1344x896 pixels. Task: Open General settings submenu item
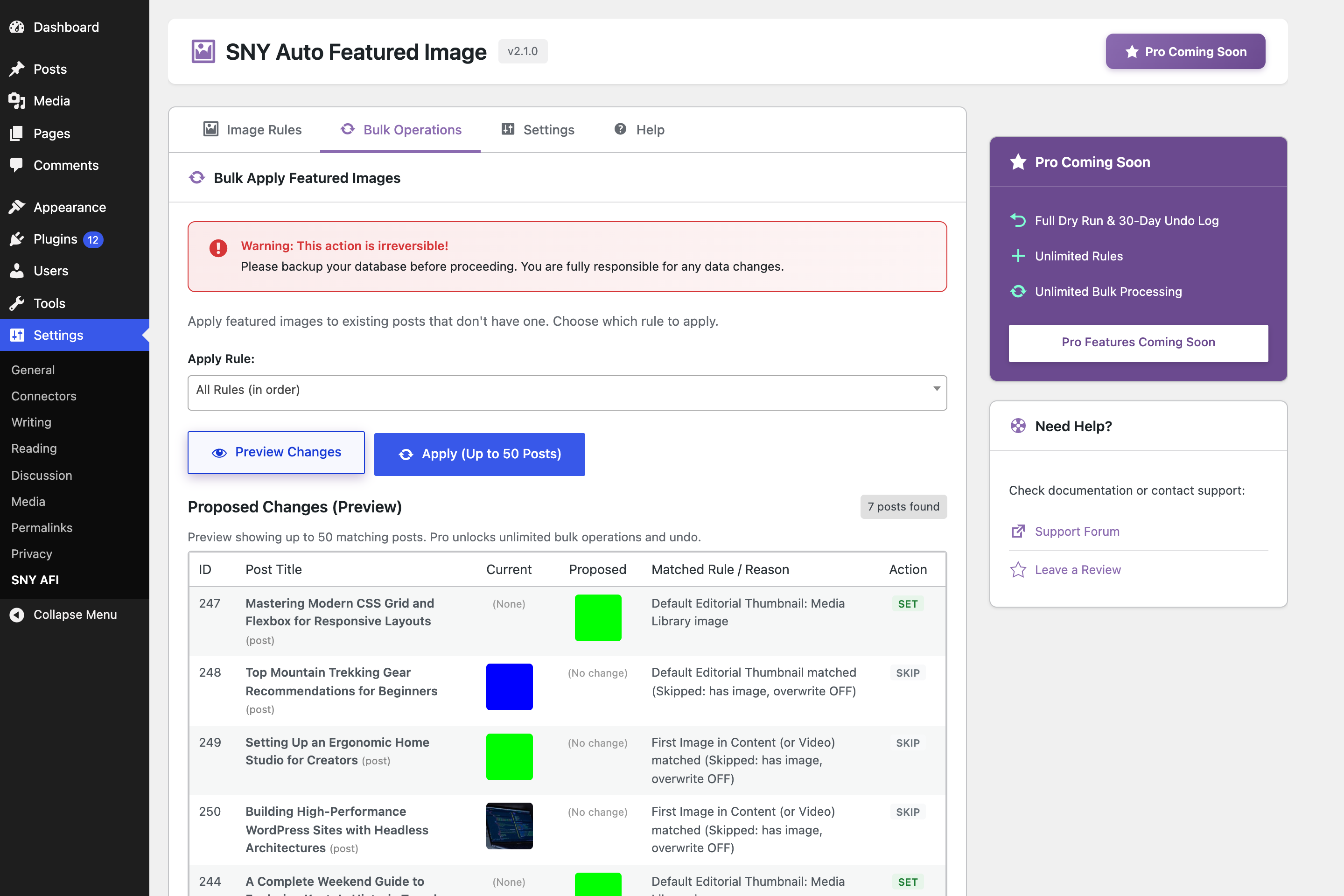pyautogui.click(x=33, y=370)
